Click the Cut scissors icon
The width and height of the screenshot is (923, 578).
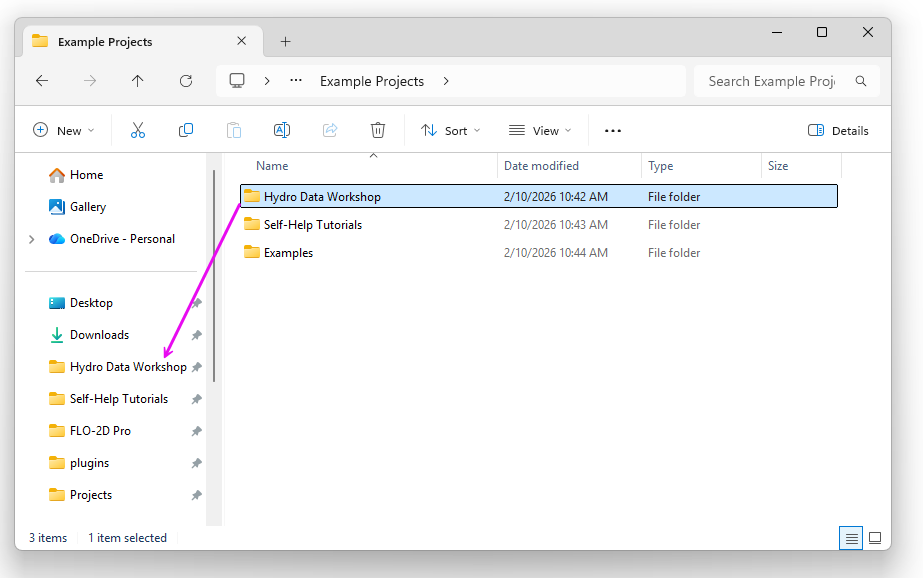(138, 130)
